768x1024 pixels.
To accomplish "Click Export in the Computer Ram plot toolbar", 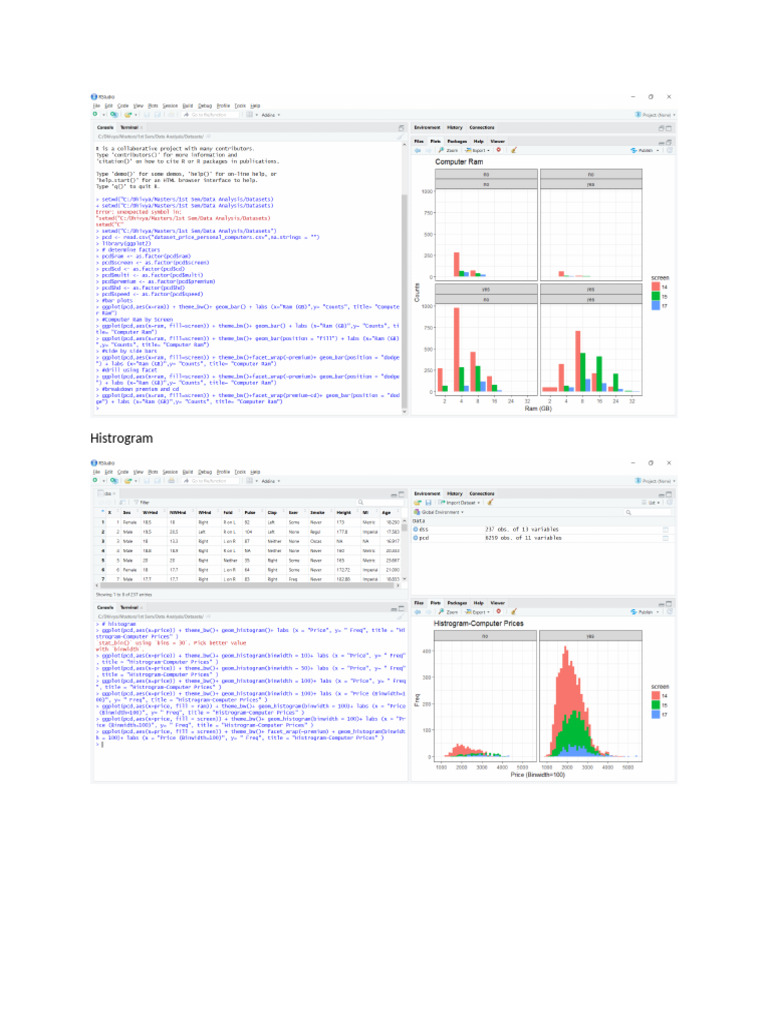I will pyautogui.click(x=477, y=150).
